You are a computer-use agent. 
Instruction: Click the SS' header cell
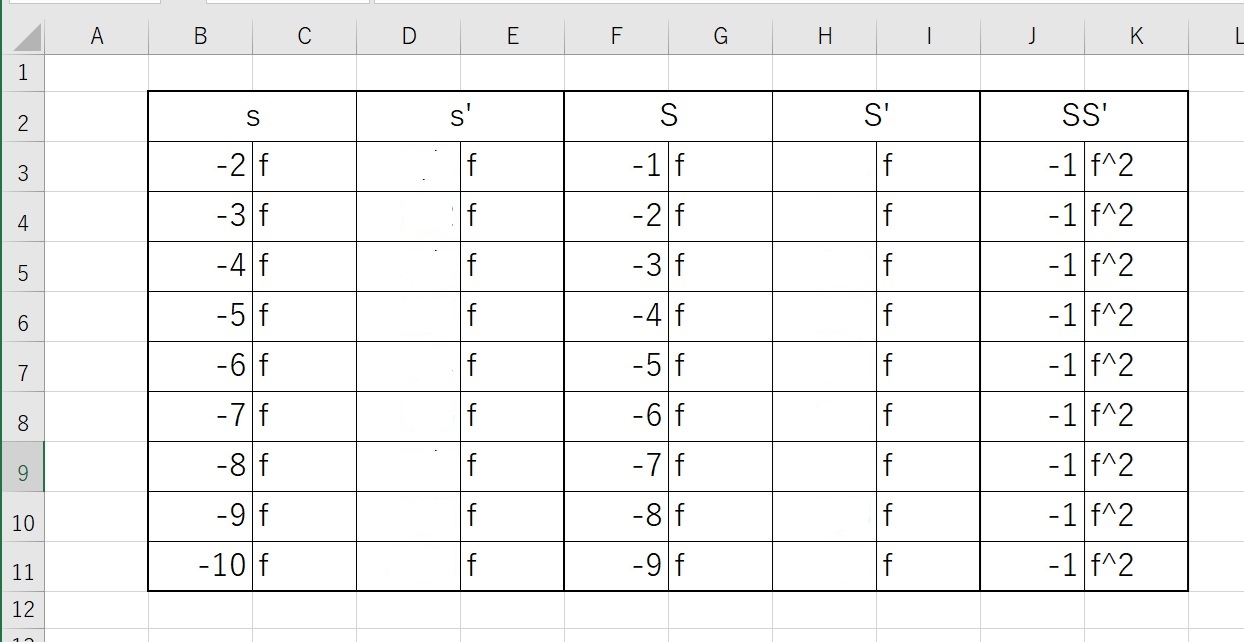(1084, 116)
